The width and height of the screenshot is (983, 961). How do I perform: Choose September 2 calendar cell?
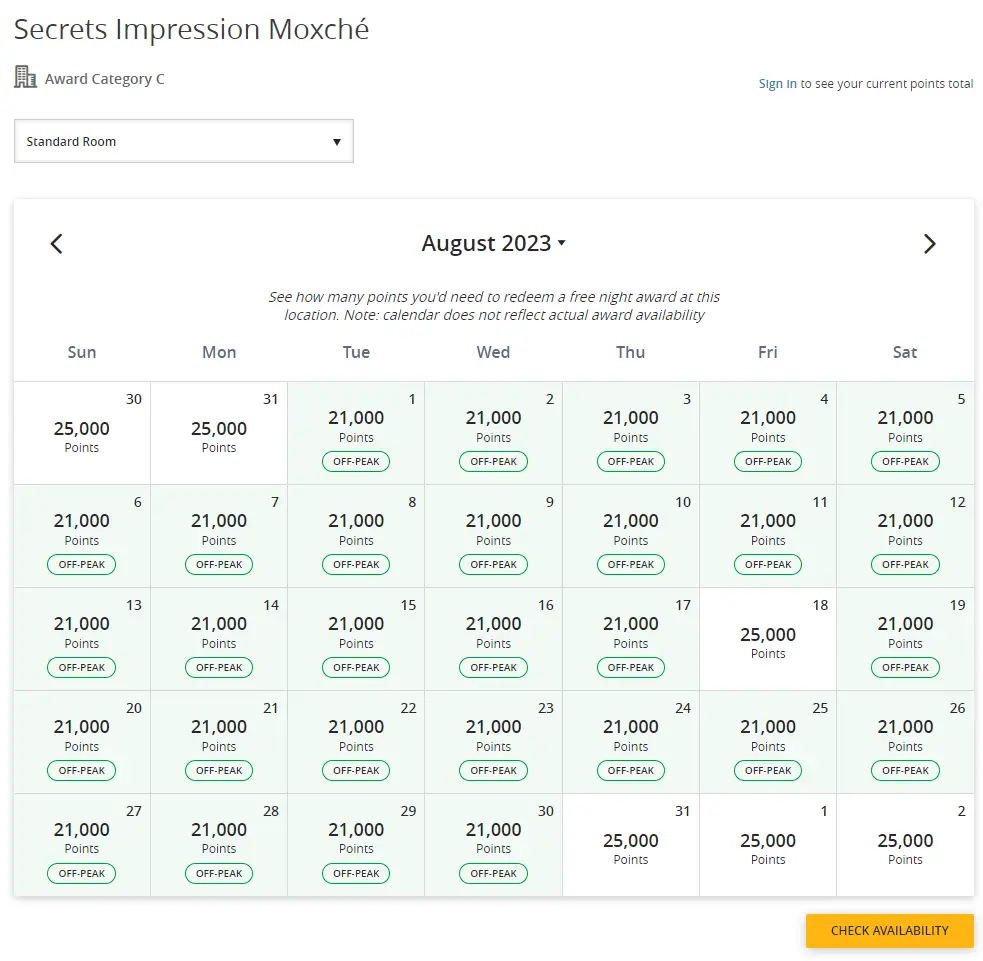coord(905,845)
